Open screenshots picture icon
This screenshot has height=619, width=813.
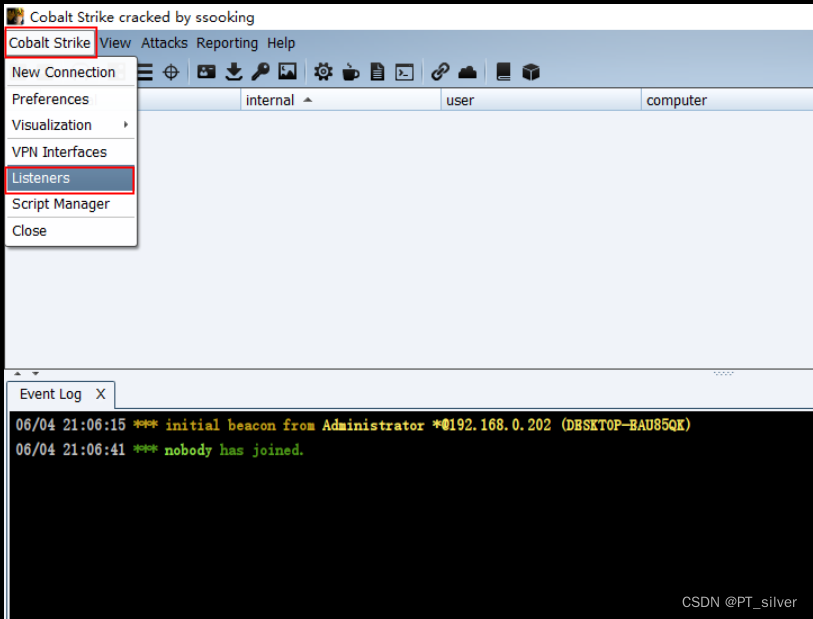point(287,72)
